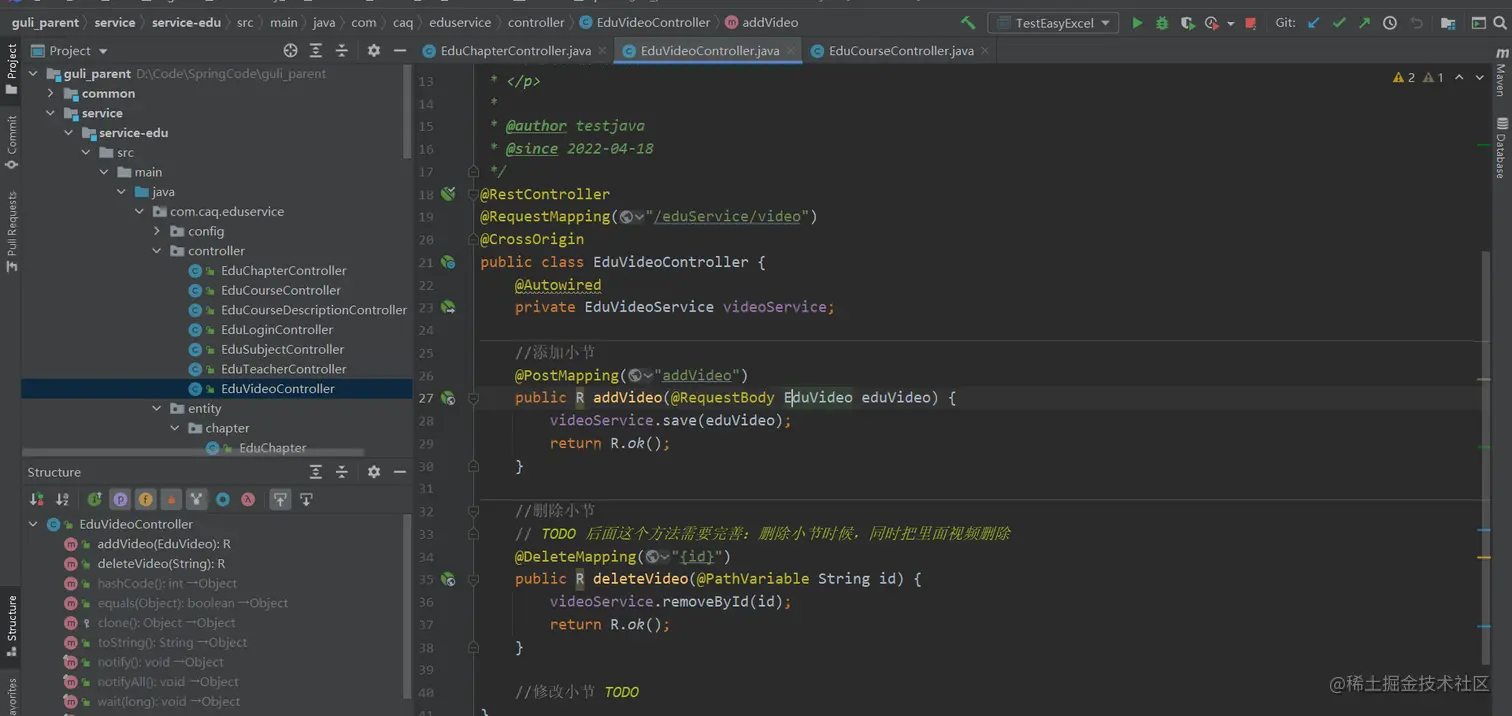Toggle Show Lambdas pink lambda filter
The height and width of the screenshot is (716, 1512).
tap(248, 499)
